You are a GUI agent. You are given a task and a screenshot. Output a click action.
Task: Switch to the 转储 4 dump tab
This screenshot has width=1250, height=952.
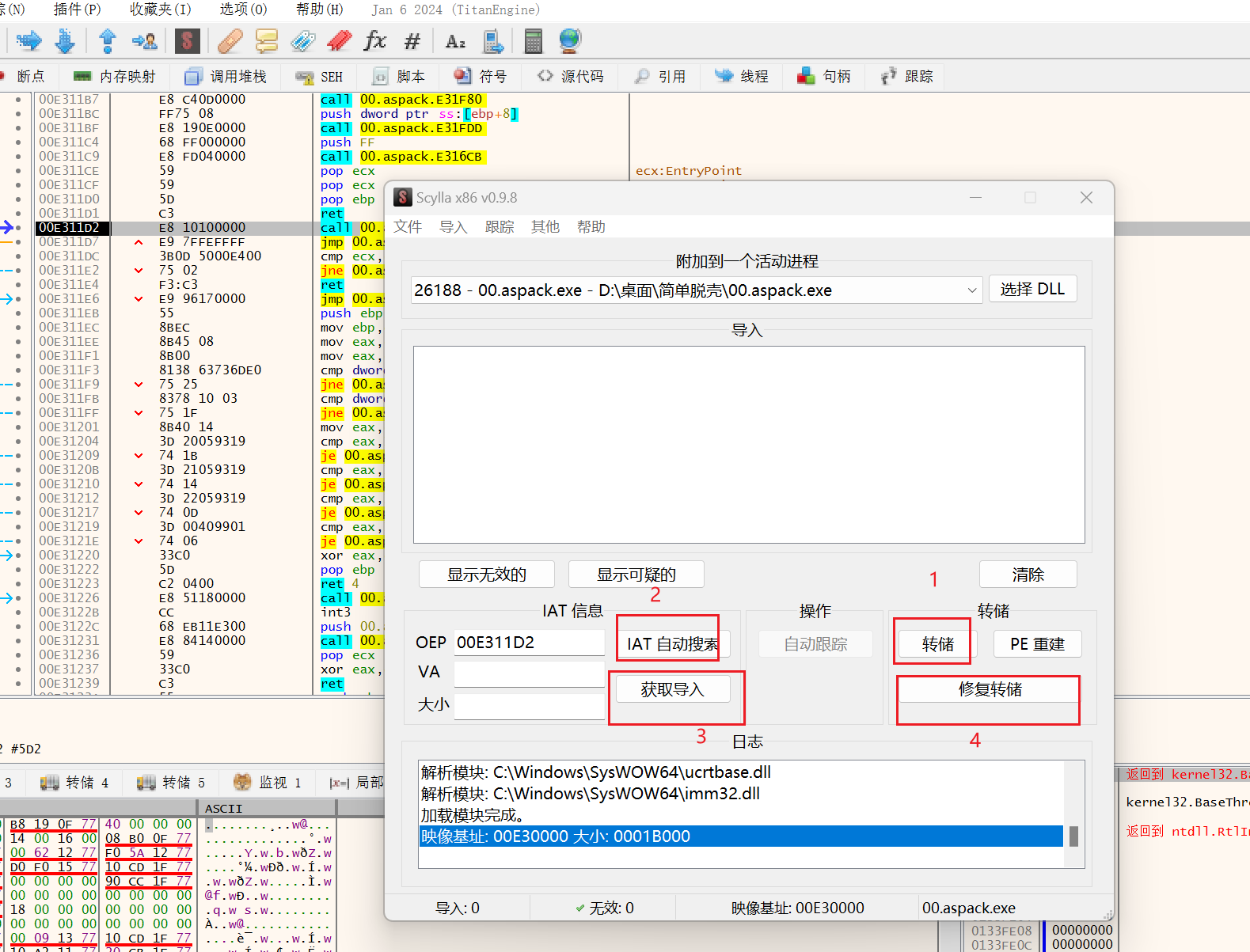74,783
